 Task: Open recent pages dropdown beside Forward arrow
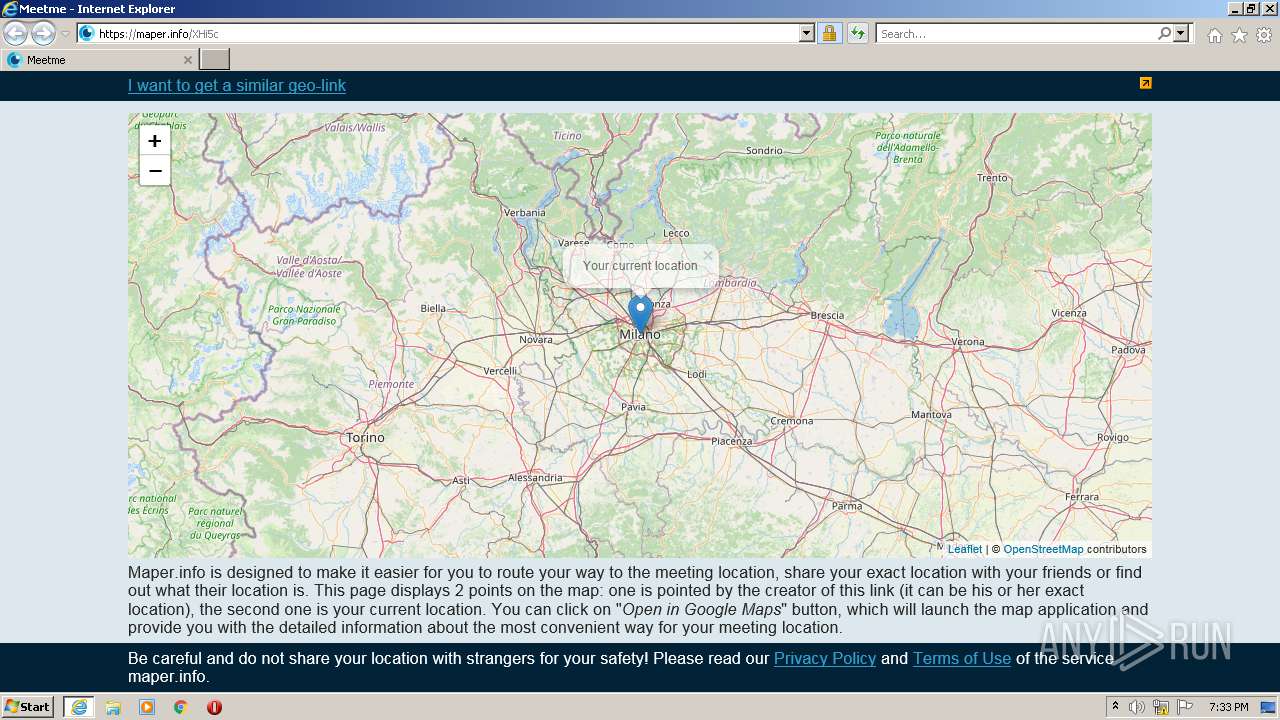(x=66, y=34)
